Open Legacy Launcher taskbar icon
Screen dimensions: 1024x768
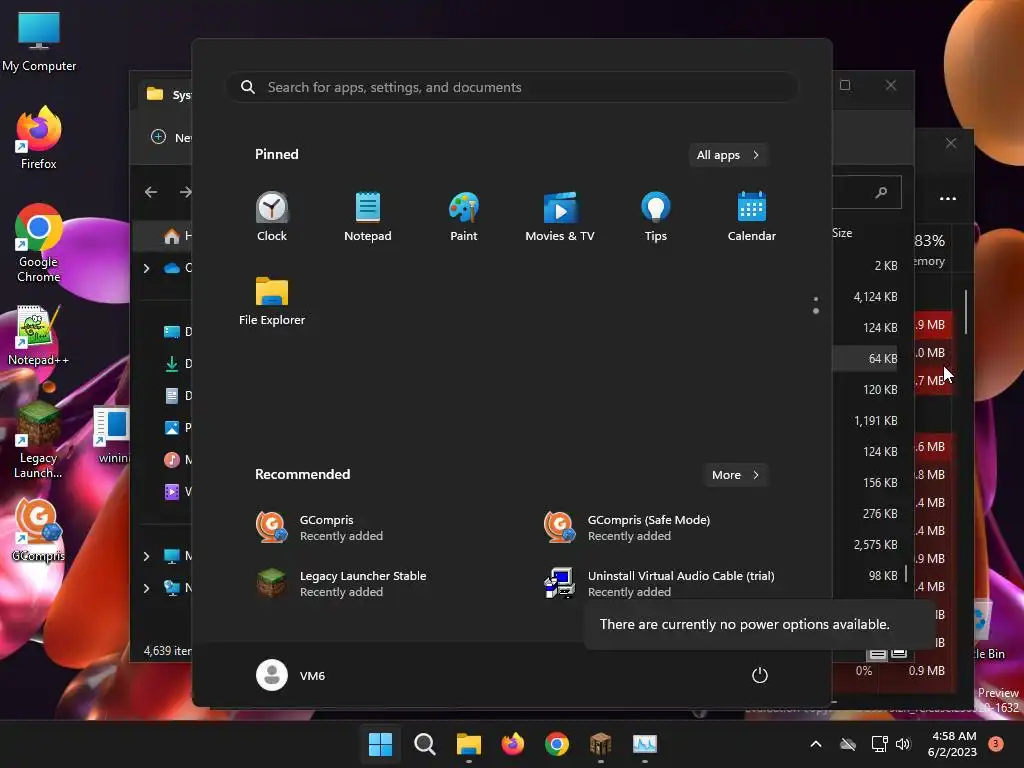(x=600, y=744)
